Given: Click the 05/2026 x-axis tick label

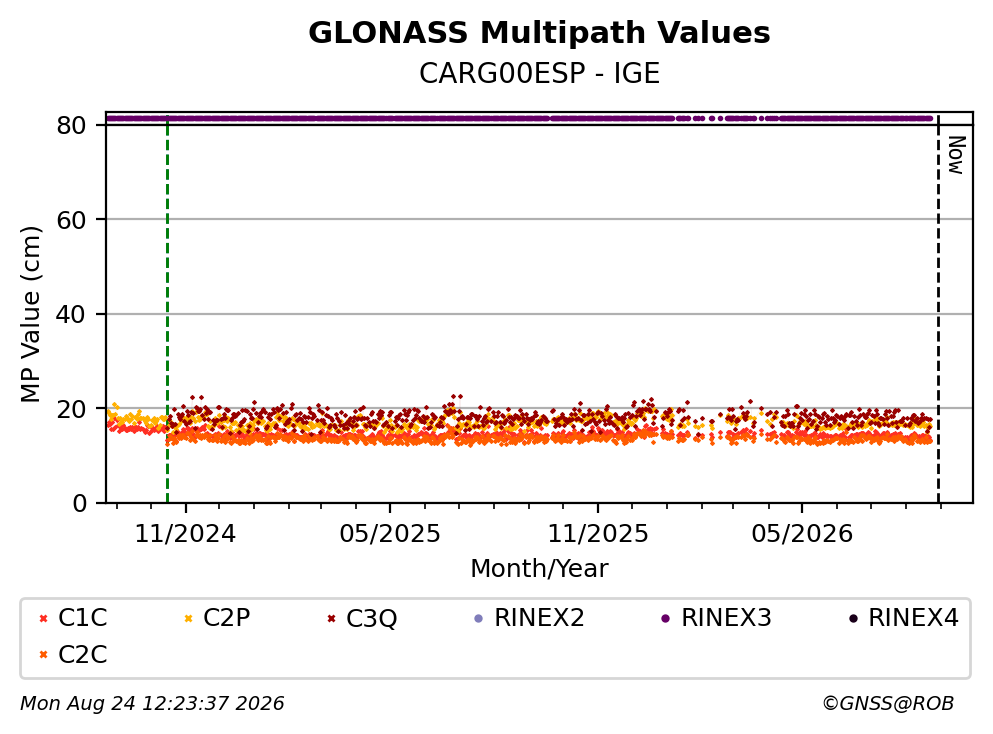Looking at the screenshot, I should pyautogui.click(x=802, y=534).
